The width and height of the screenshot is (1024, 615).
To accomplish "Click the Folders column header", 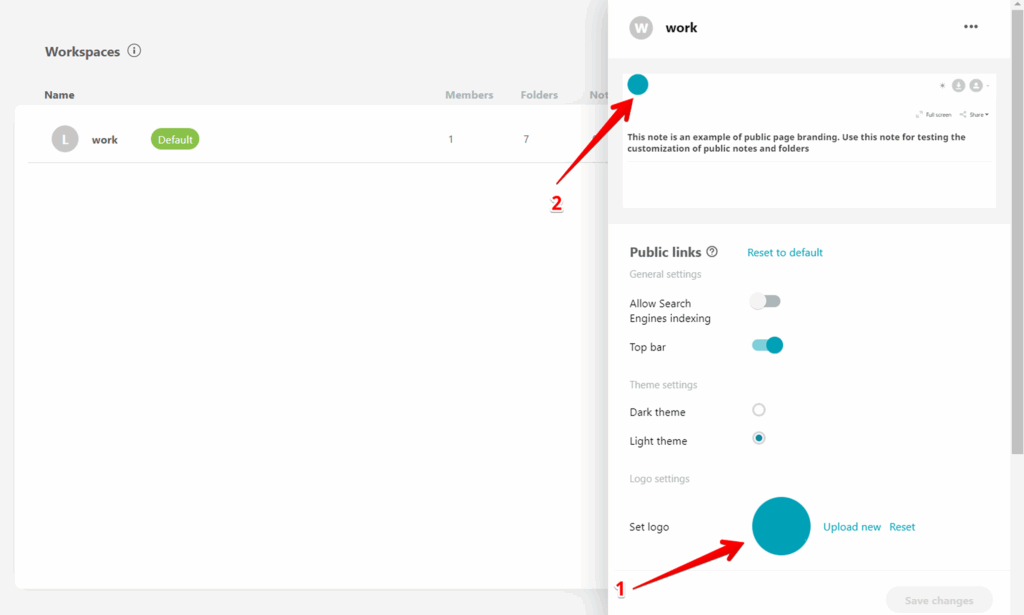I will tap(539, 95).
